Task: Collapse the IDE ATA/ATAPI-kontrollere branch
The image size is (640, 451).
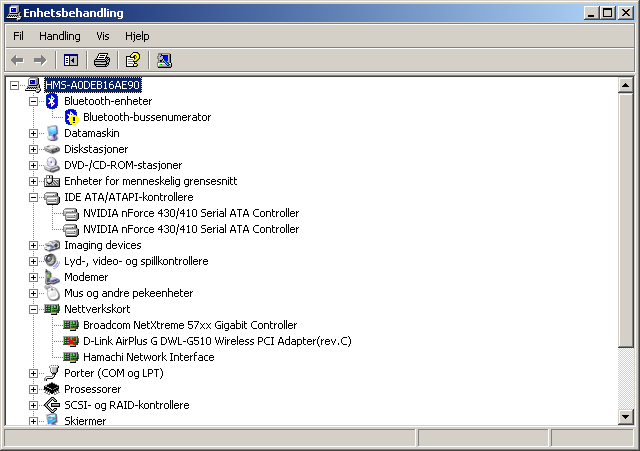Action: 33,197
